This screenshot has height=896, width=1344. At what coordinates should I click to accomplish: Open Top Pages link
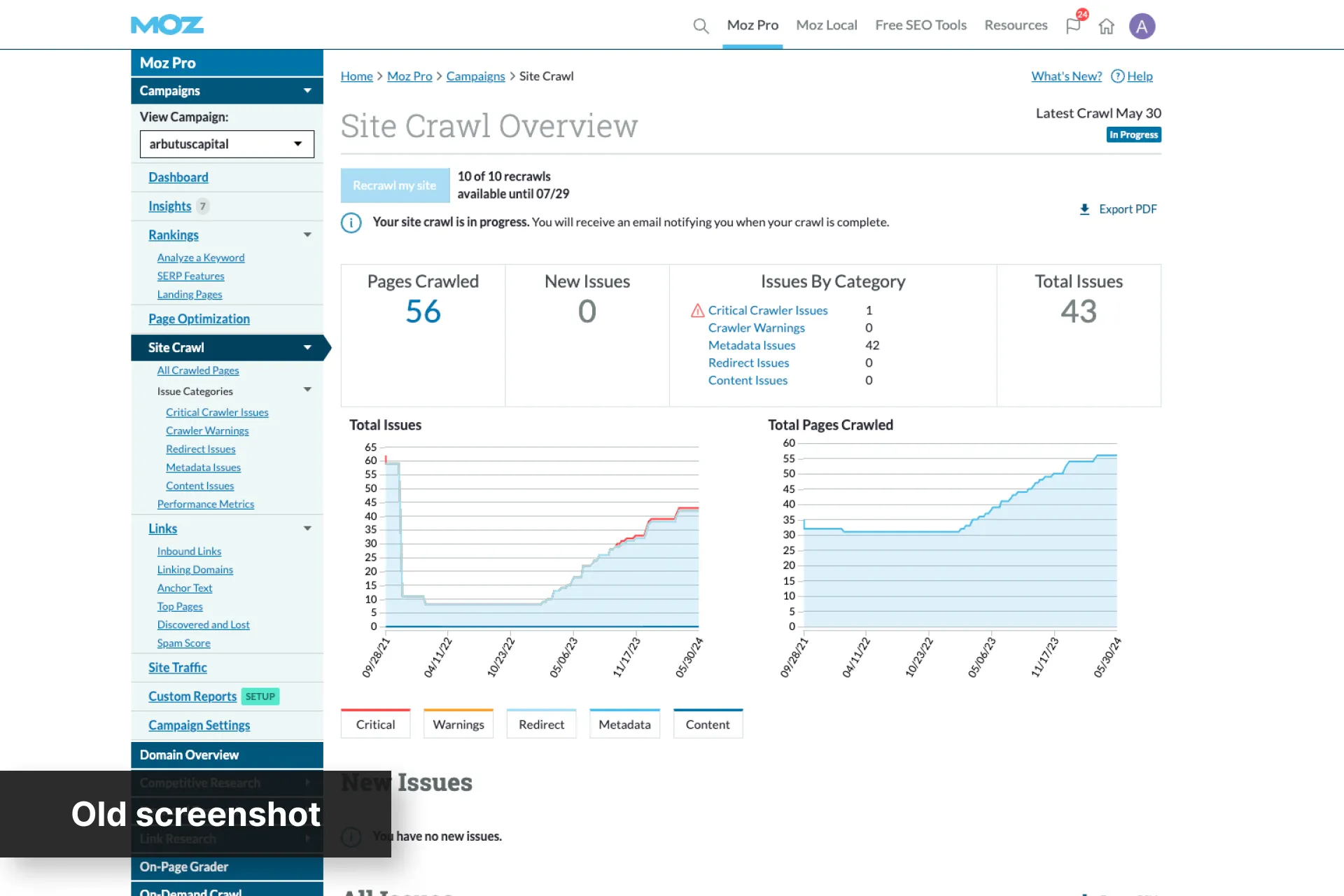tap(180, 606)
